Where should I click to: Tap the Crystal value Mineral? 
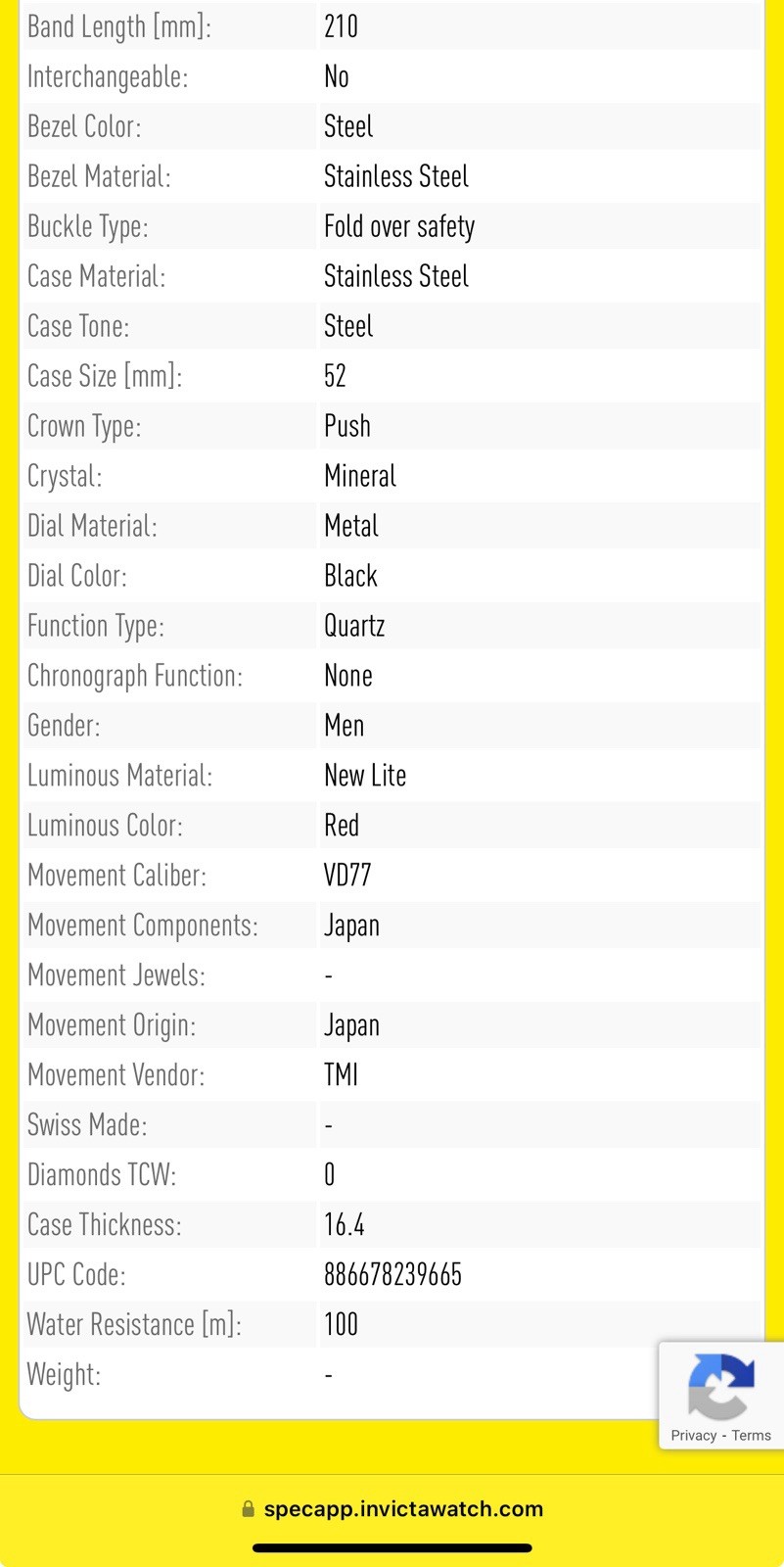[360, 475]
